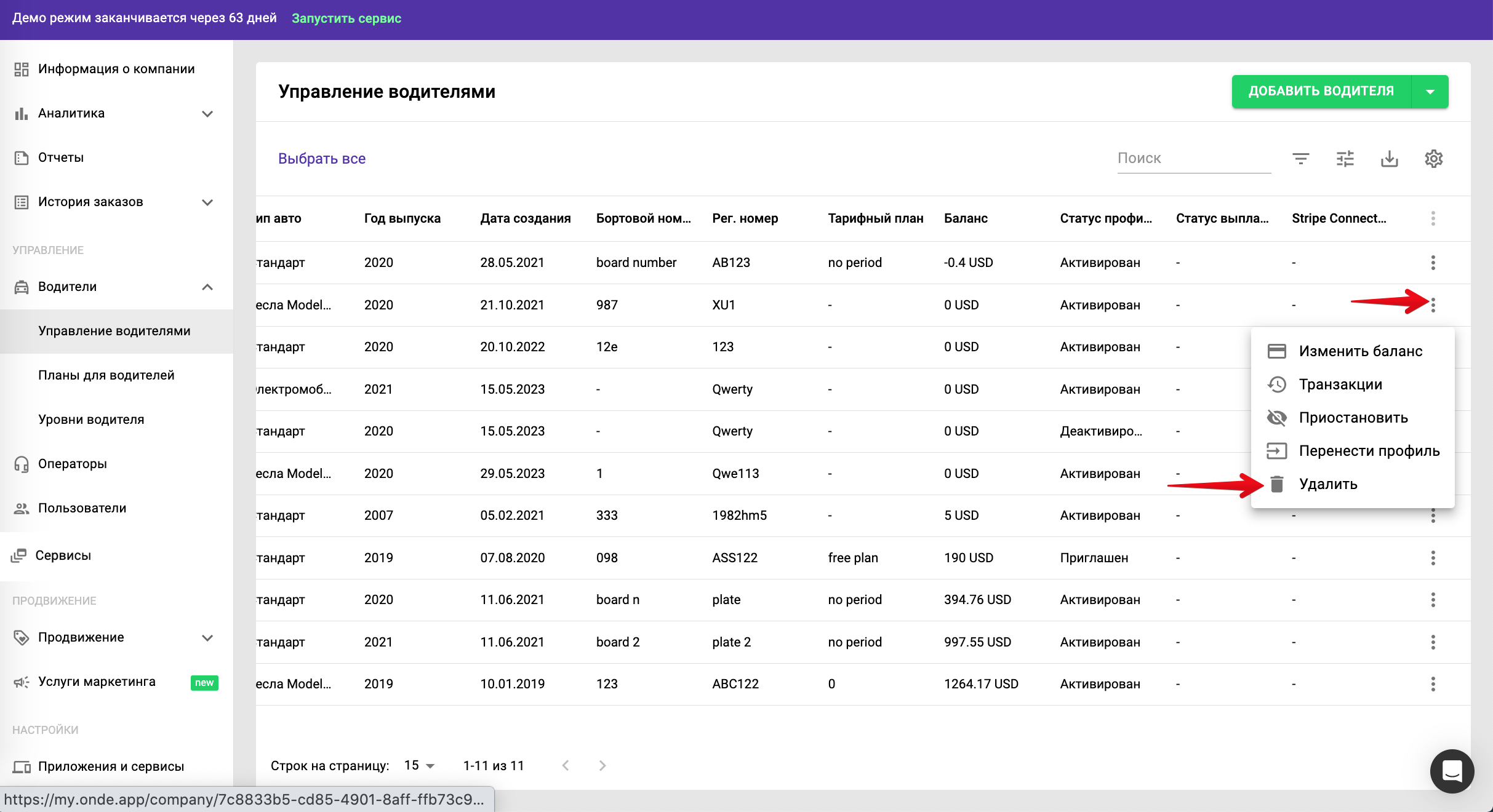1493x812 pixels.
Task: Click the Запустить сервис link
Action: pyautogui.click(x=346, y=18)
